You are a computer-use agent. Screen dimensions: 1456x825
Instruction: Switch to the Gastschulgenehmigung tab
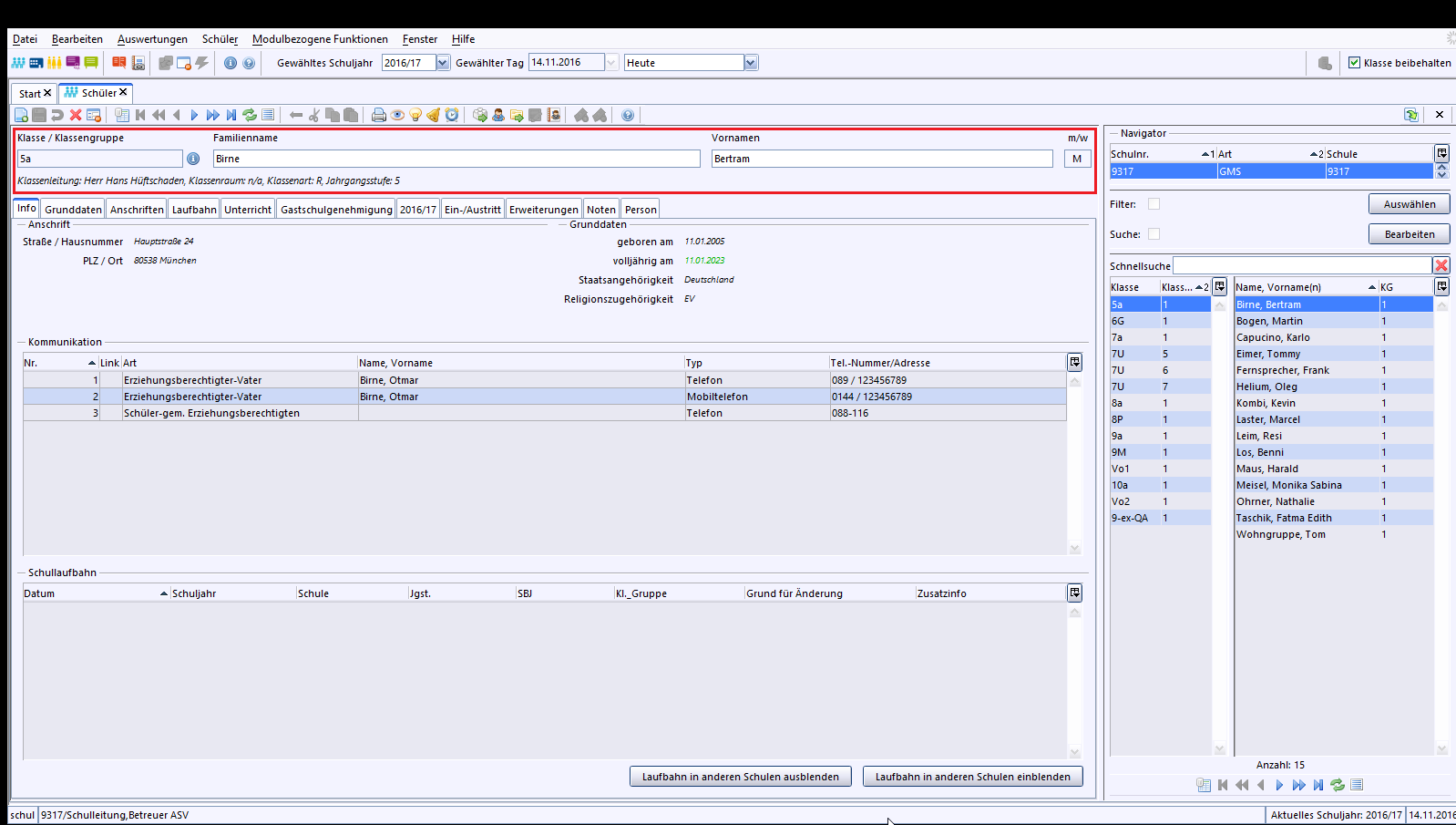(x=336, y=210)
